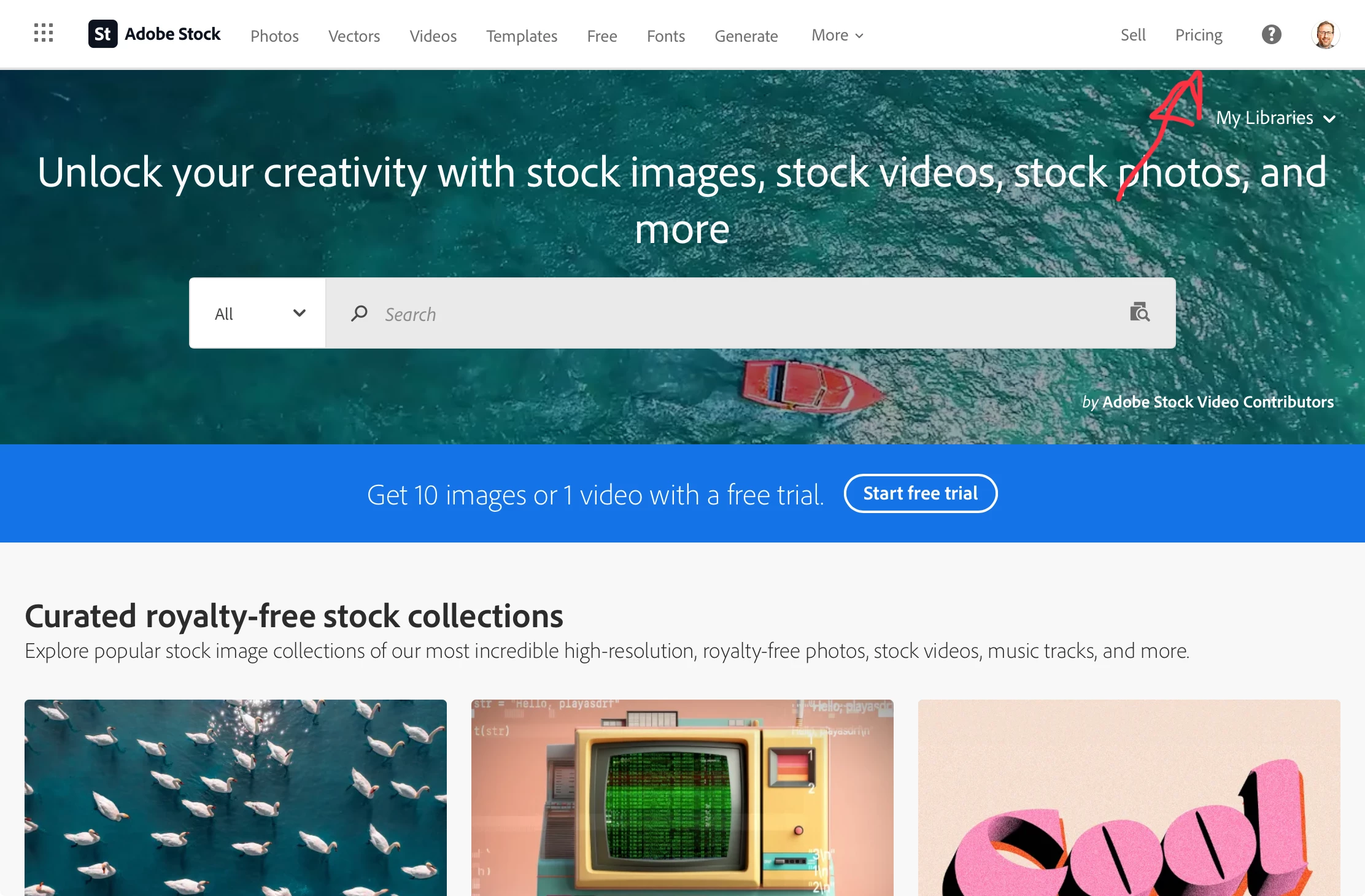The width and height of the screenshot is (1365, 896).
Task: Open the Pricing link
Action: click(x=1199, y=35)
